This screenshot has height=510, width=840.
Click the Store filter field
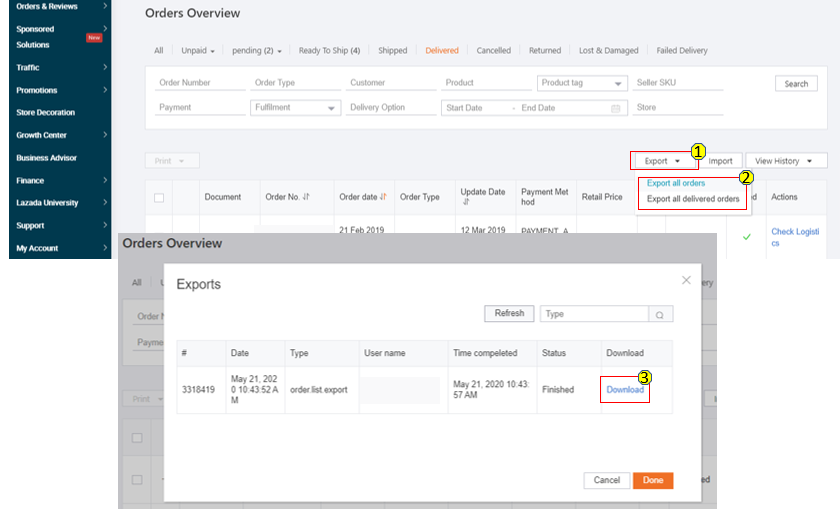678,107
